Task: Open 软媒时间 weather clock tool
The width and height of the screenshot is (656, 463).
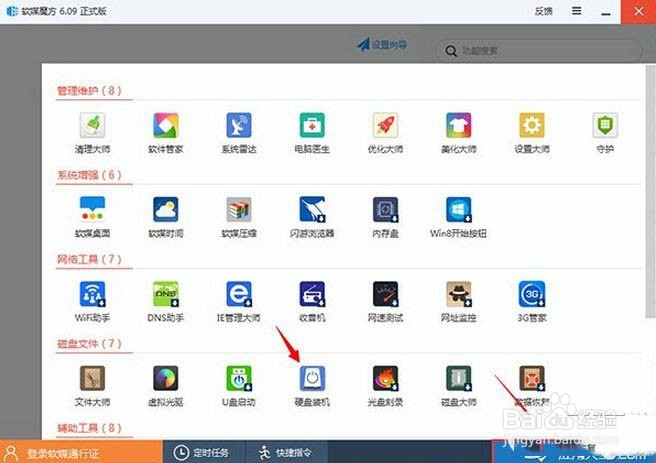Action: click(166, 217)
